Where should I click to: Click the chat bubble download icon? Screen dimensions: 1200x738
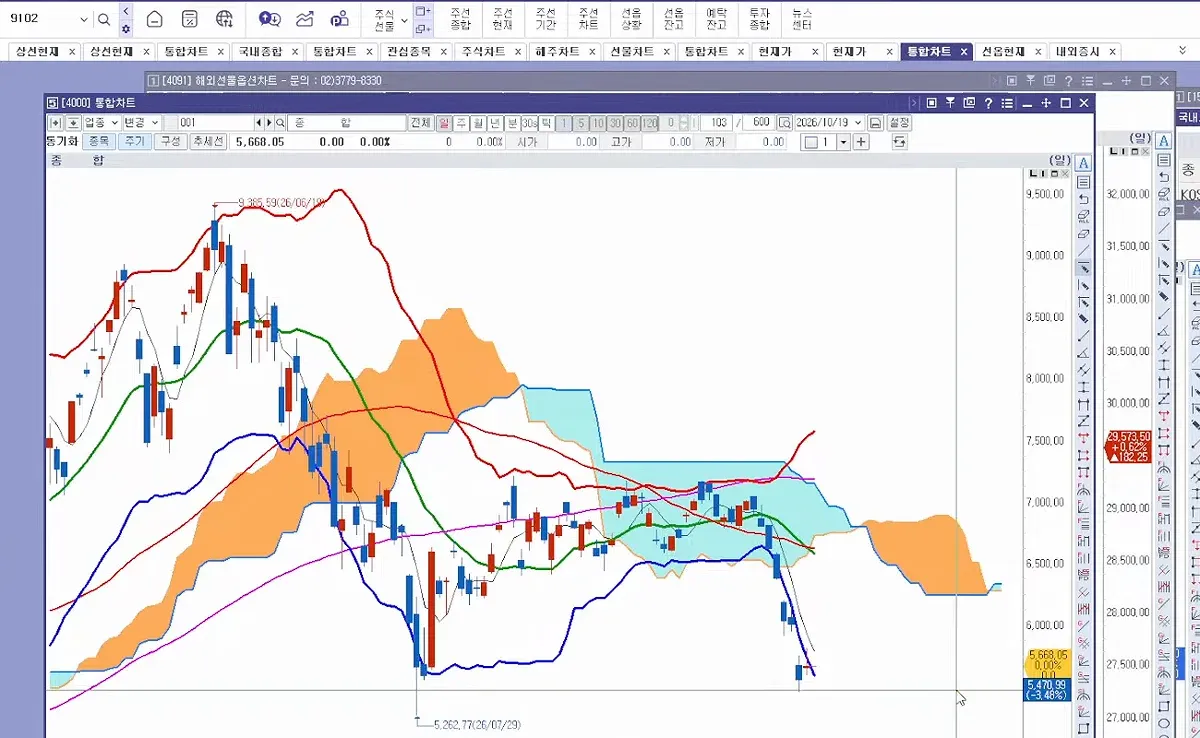(x=270, y=19)
